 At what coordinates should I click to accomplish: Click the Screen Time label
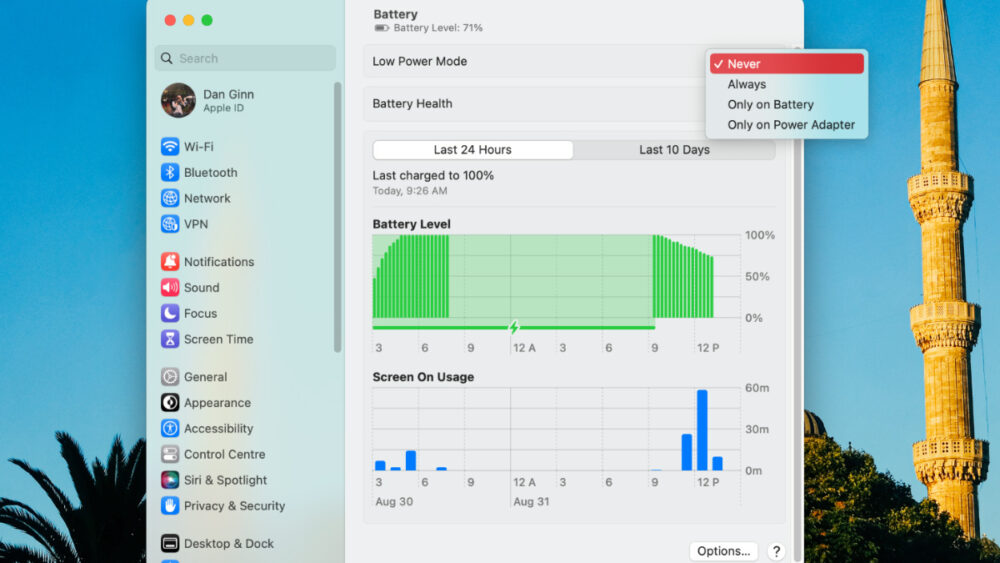tap(219, 339)
